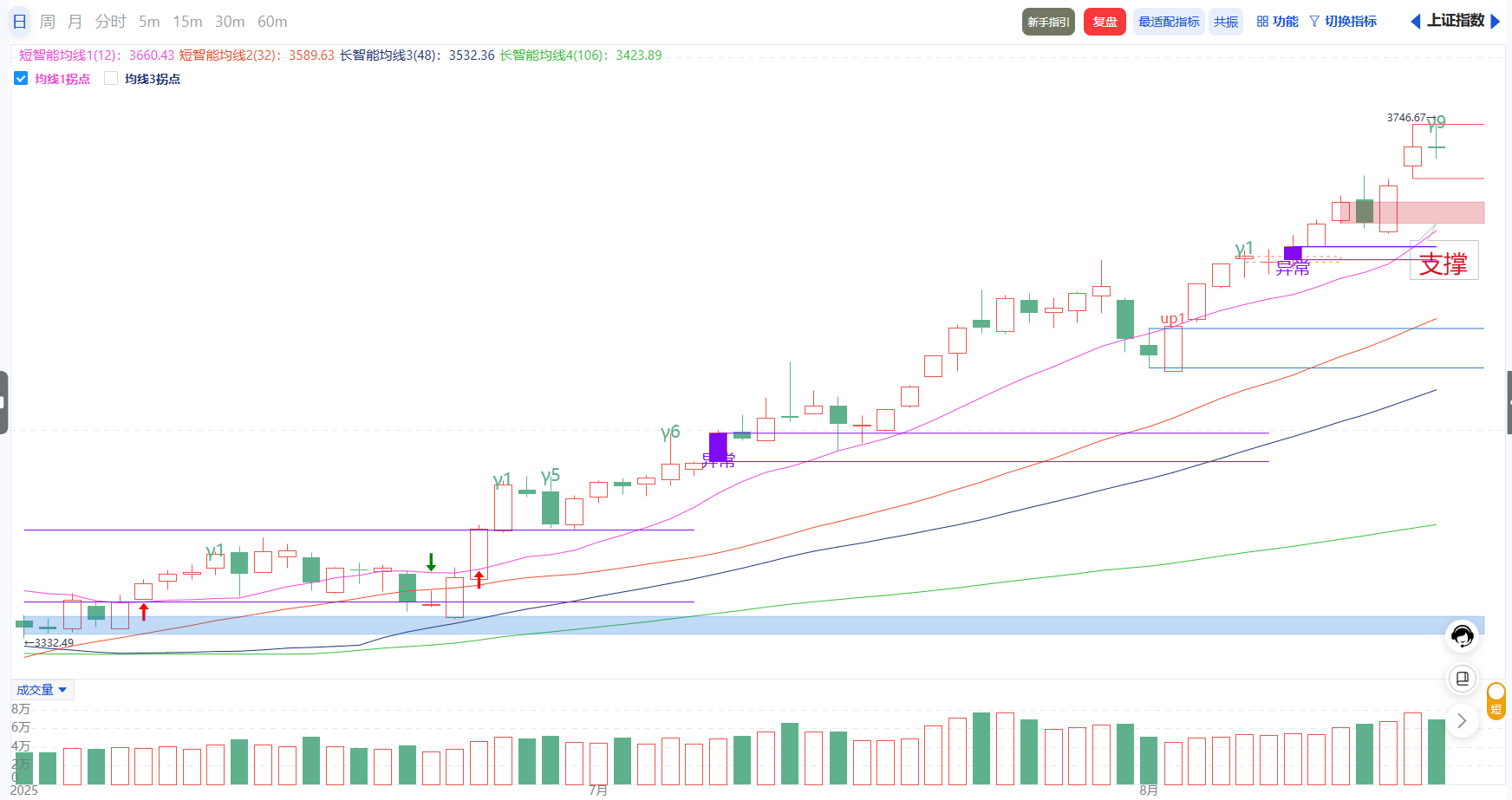Click the up1 label marker
1512x800 pixels.
coord(1173,319)
